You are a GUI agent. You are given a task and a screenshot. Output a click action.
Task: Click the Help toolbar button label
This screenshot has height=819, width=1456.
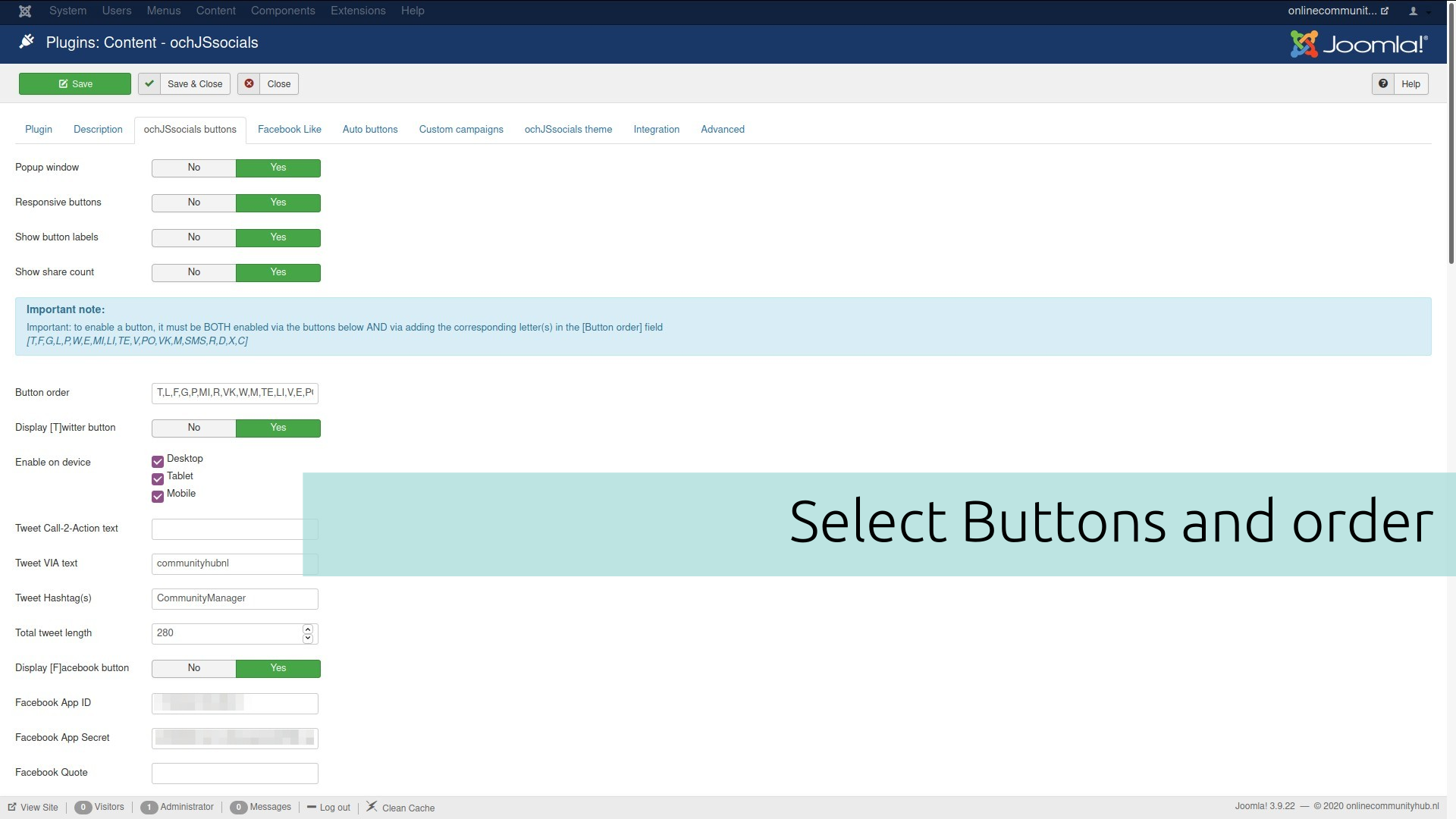[x=1410, y=84]
